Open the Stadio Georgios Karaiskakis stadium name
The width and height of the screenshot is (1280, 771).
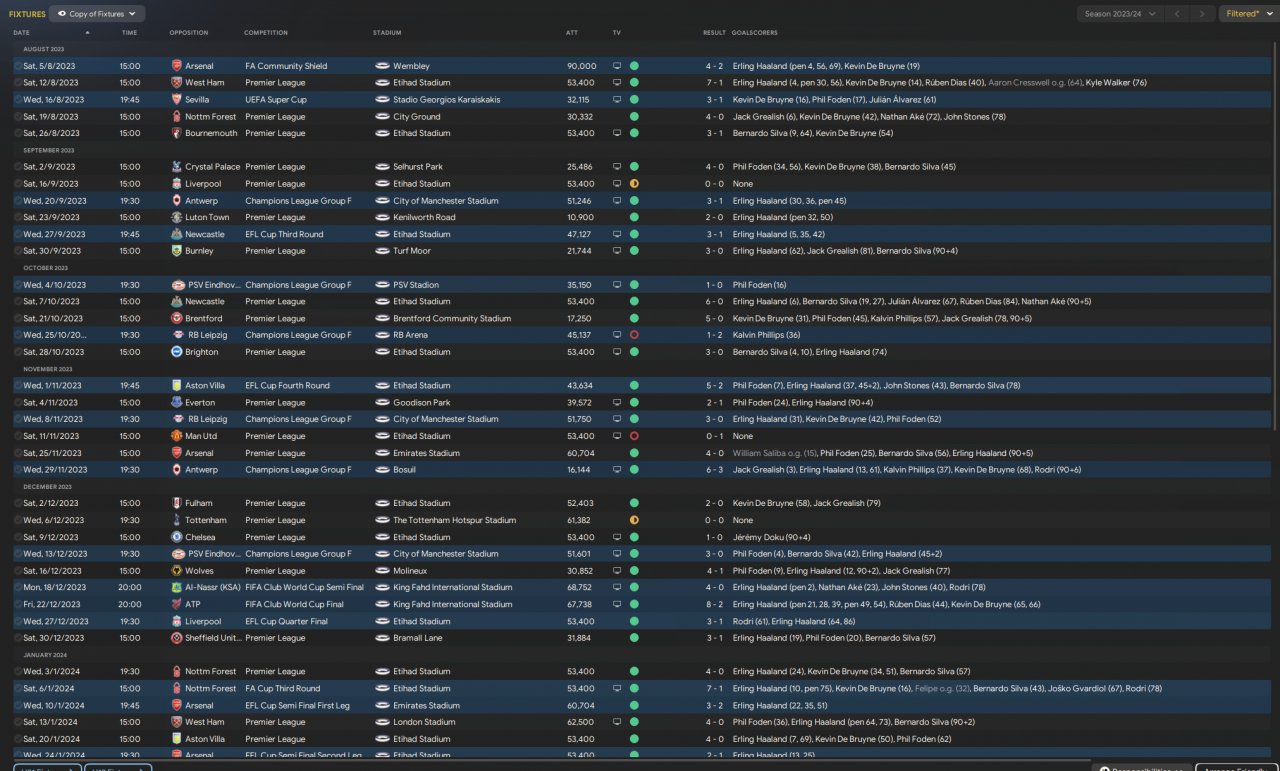point(448,100)
